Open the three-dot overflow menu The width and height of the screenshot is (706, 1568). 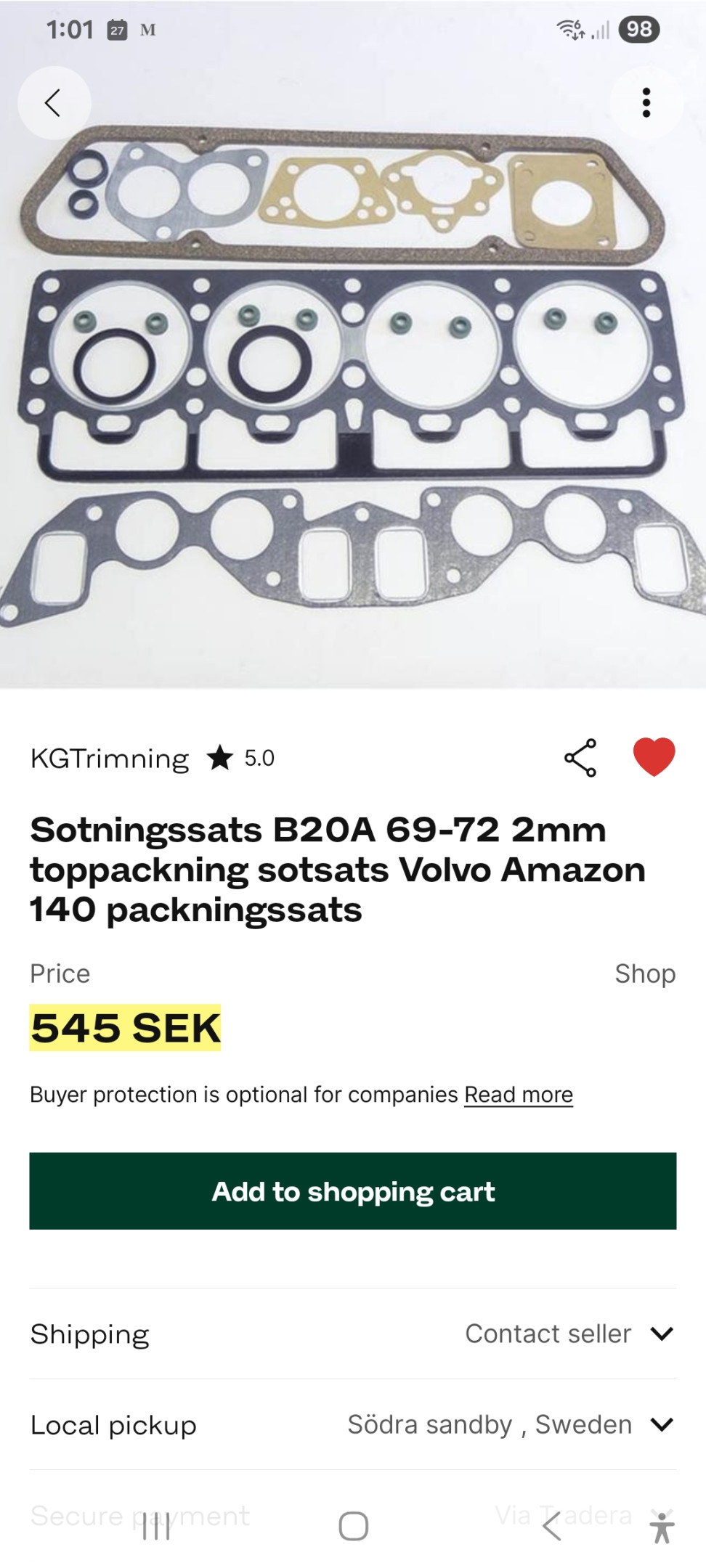click(646, 102)
